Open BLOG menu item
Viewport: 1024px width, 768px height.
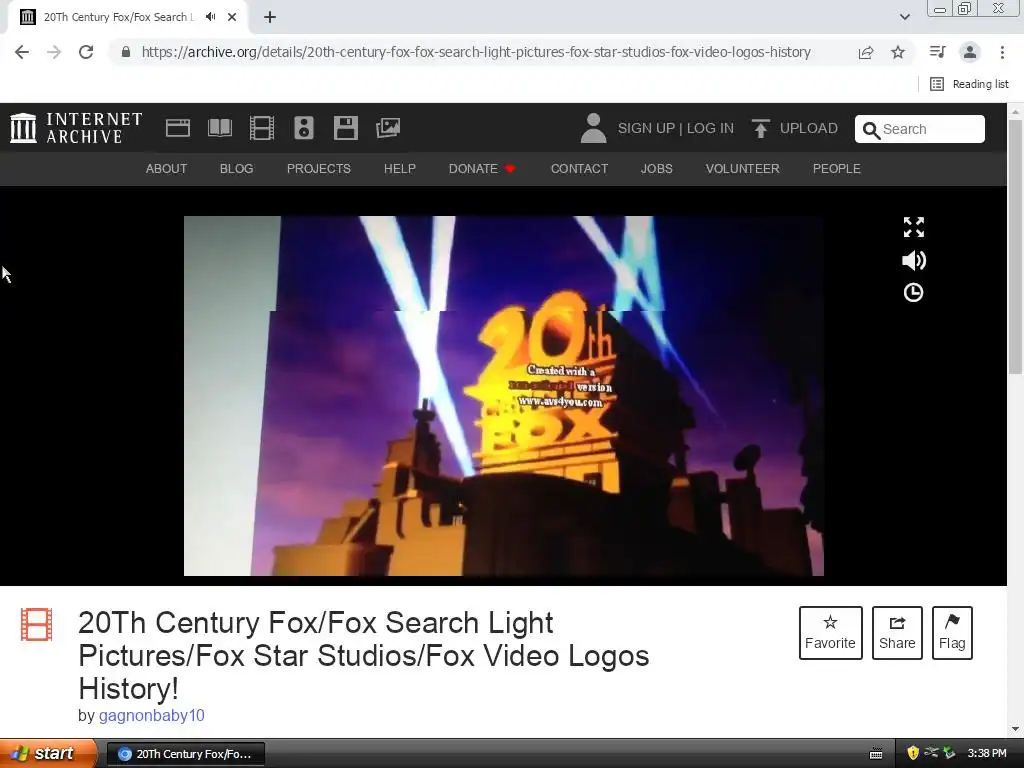pos(236,168)
